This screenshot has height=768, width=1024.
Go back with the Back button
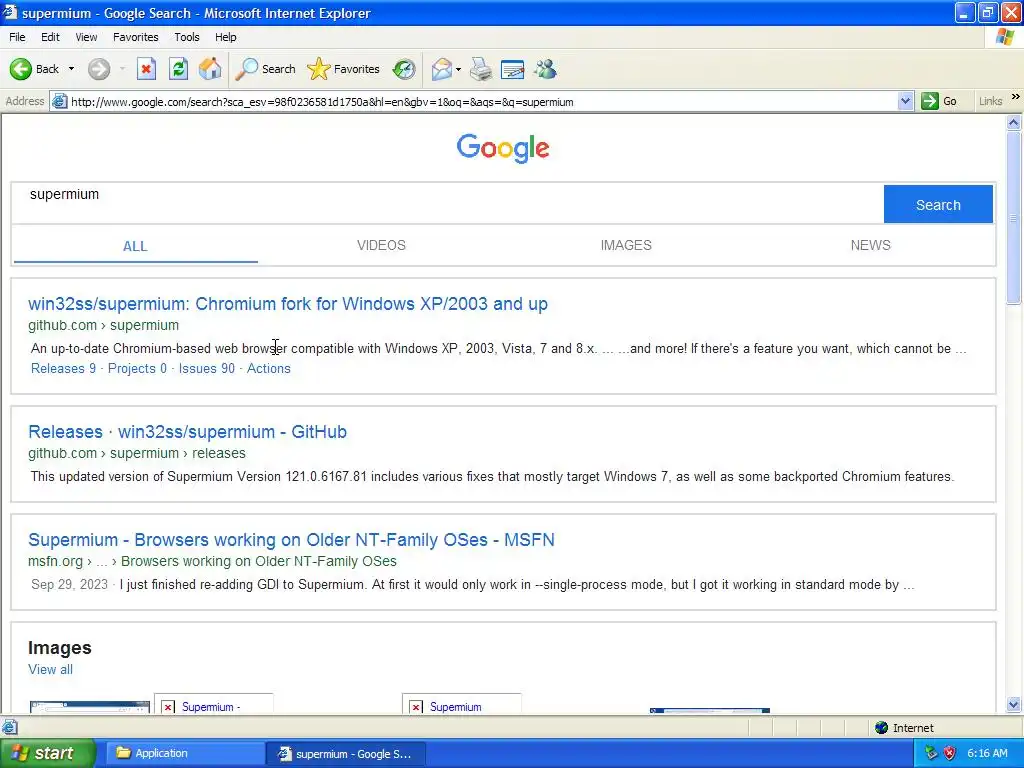tap(34, 69)
